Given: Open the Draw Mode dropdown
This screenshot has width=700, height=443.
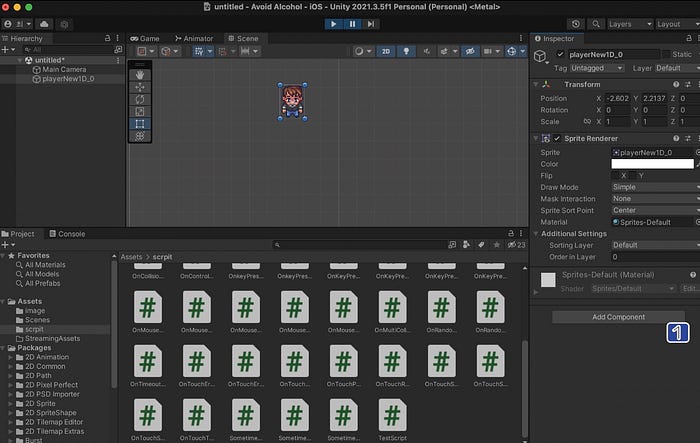Looking at the screenshot, I should coord(655,187).
